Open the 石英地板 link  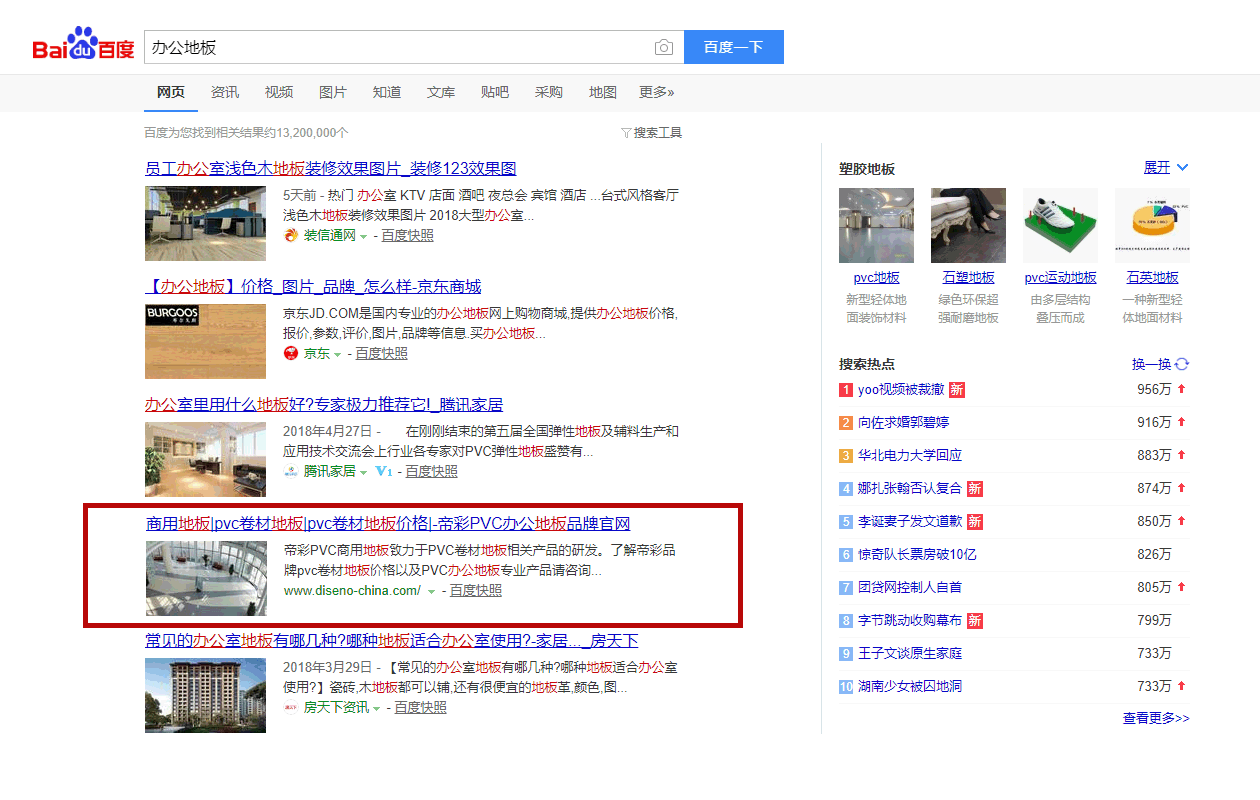[1152, 278]
